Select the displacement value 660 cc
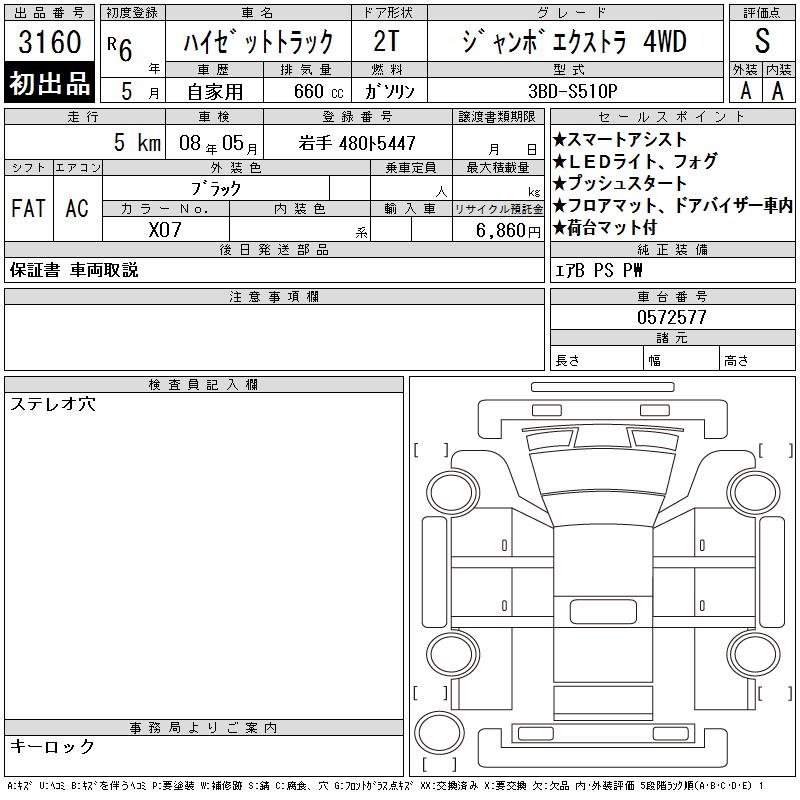Screen dimensions: 800x800 pos(318,91)
